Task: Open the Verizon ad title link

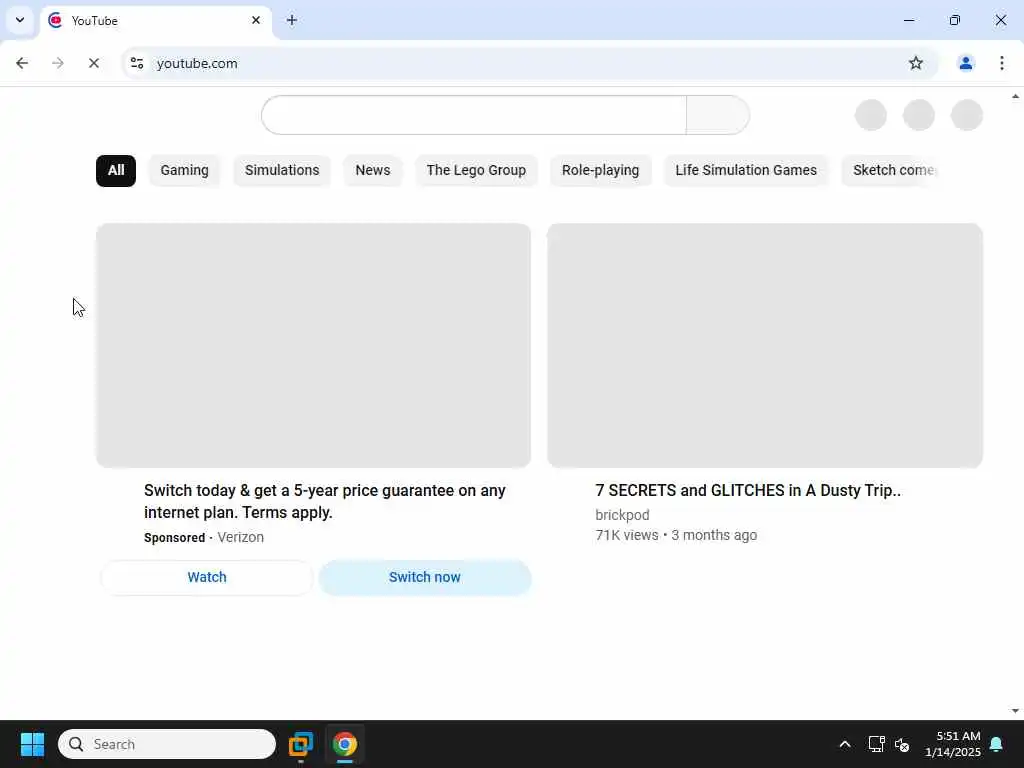Action: (x=325, y=502)
